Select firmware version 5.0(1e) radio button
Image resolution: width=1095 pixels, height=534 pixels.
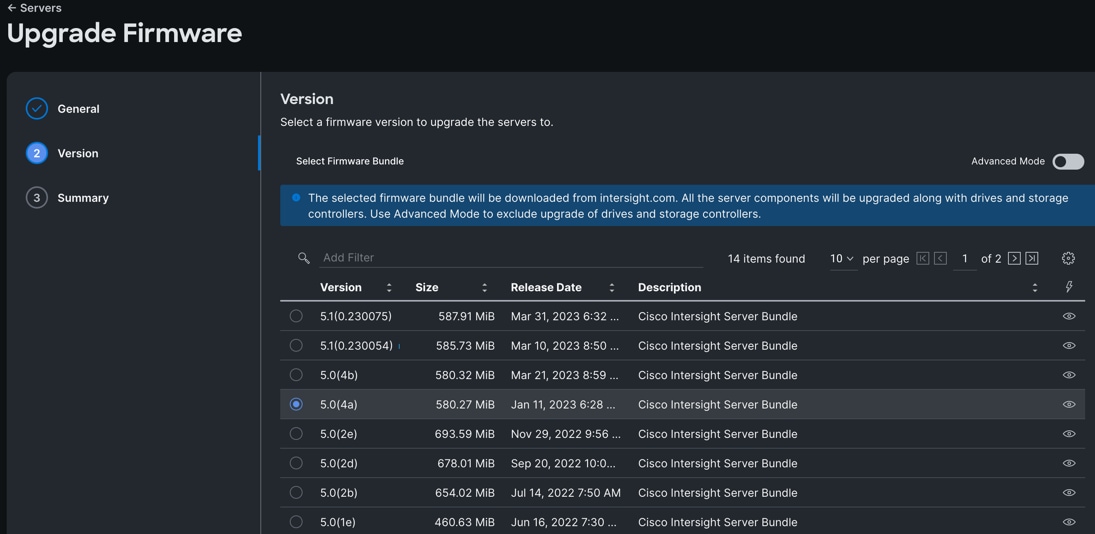click(x=296, y=521)
